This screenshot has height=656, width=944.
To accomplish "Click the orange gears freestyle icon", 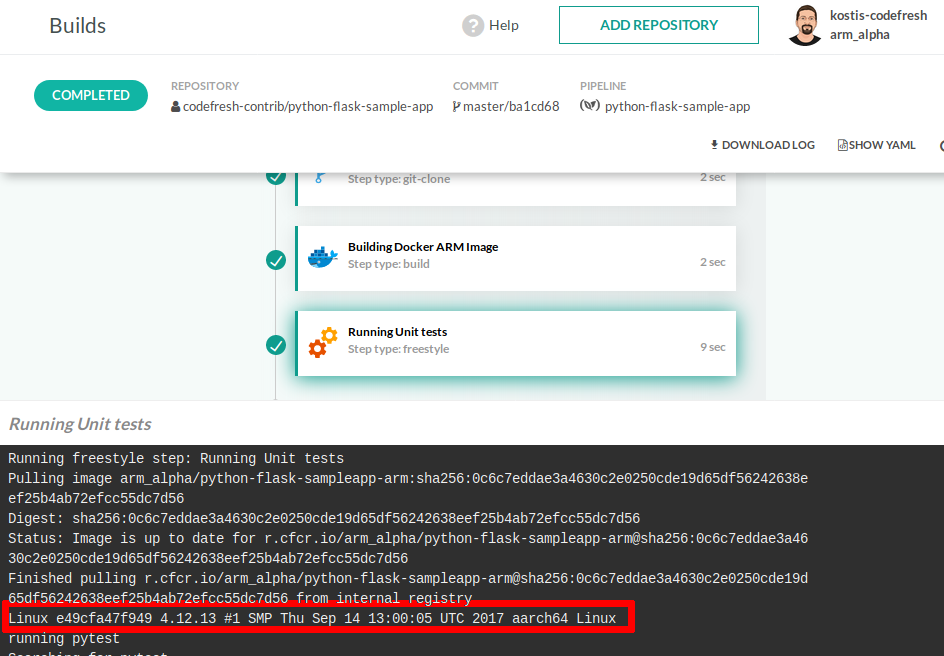I will [322, 342].
